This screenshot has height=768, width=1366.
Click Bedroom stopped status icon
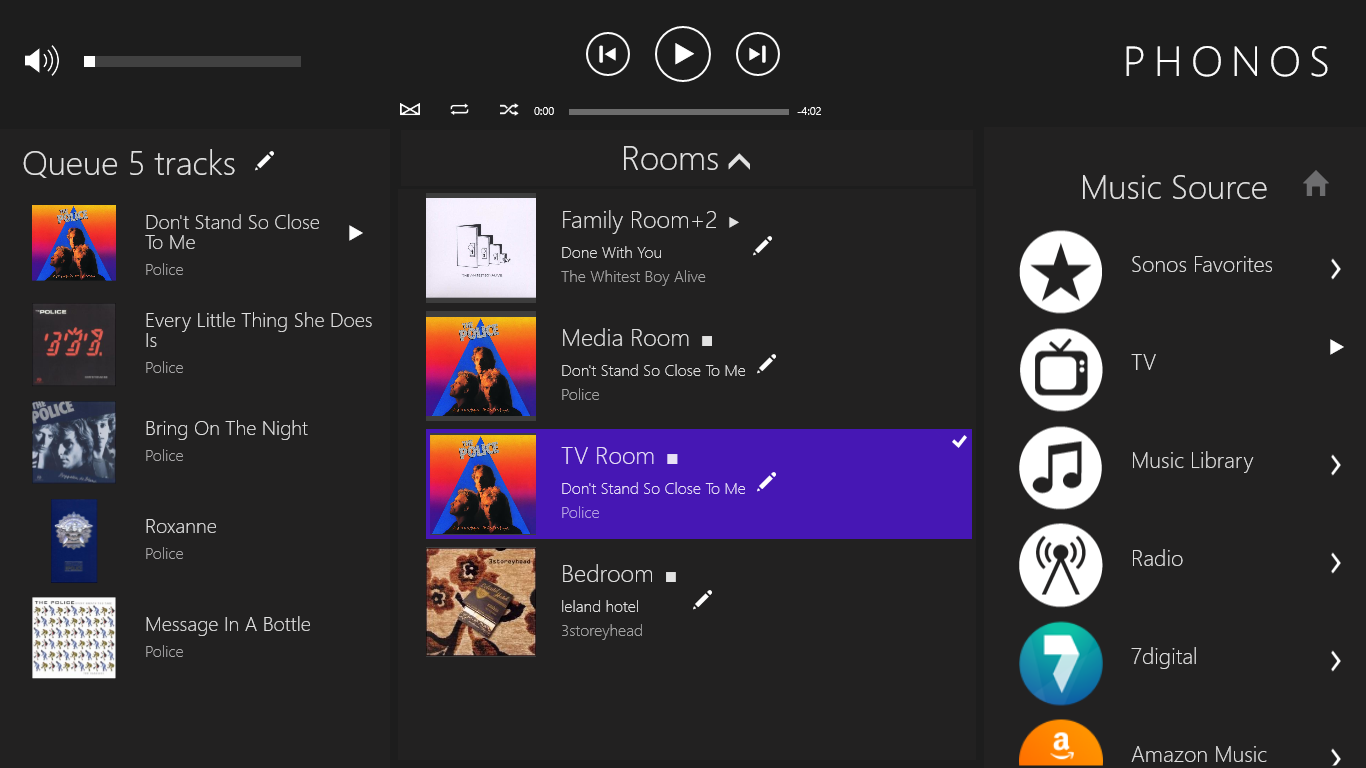coord(671,577)
